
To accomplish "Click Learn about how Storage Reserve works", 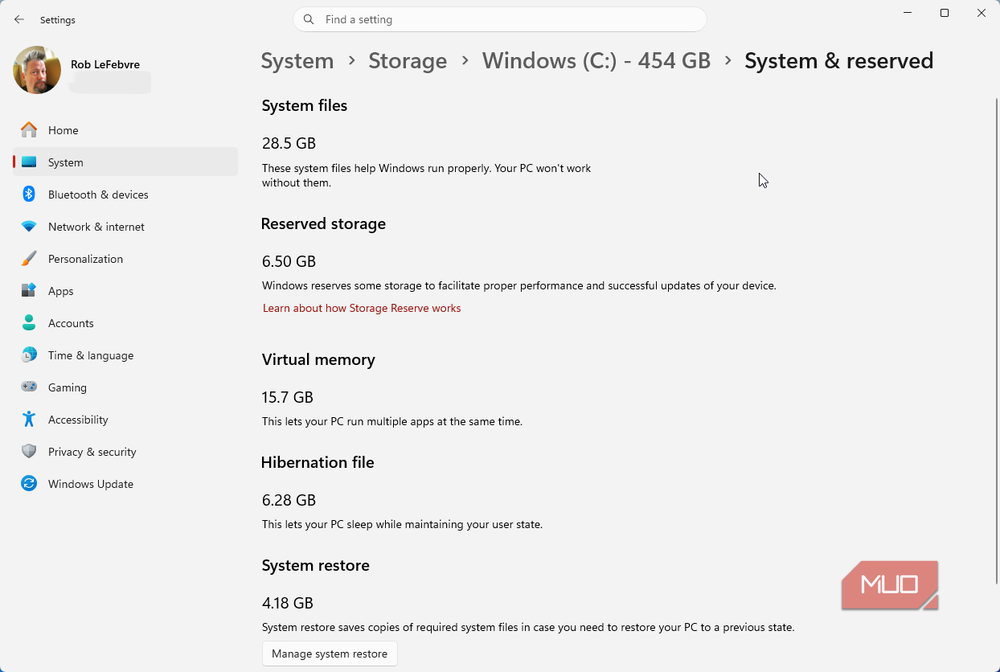I will click(361, 308).
